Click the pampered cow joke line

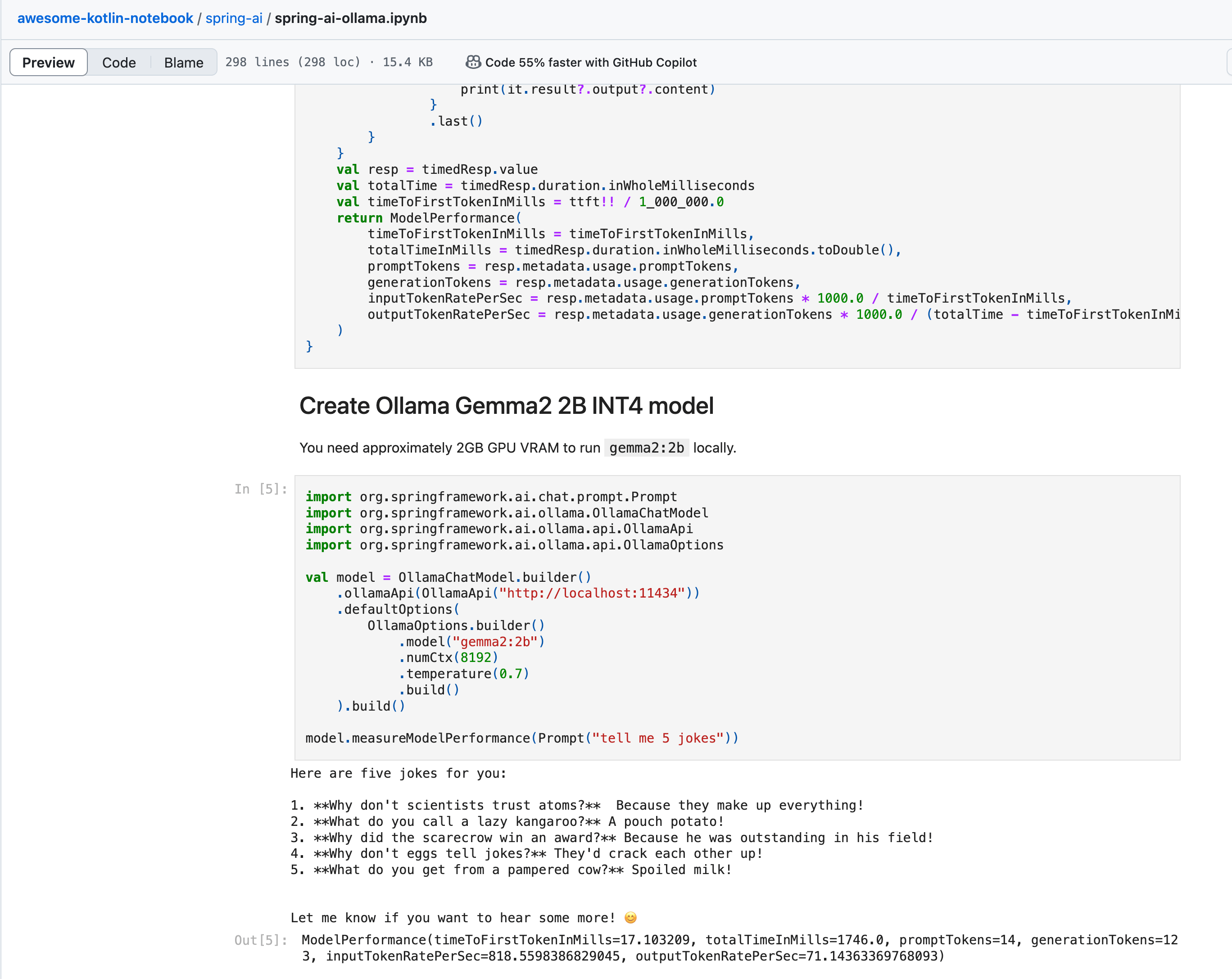(x=511, y=870)
